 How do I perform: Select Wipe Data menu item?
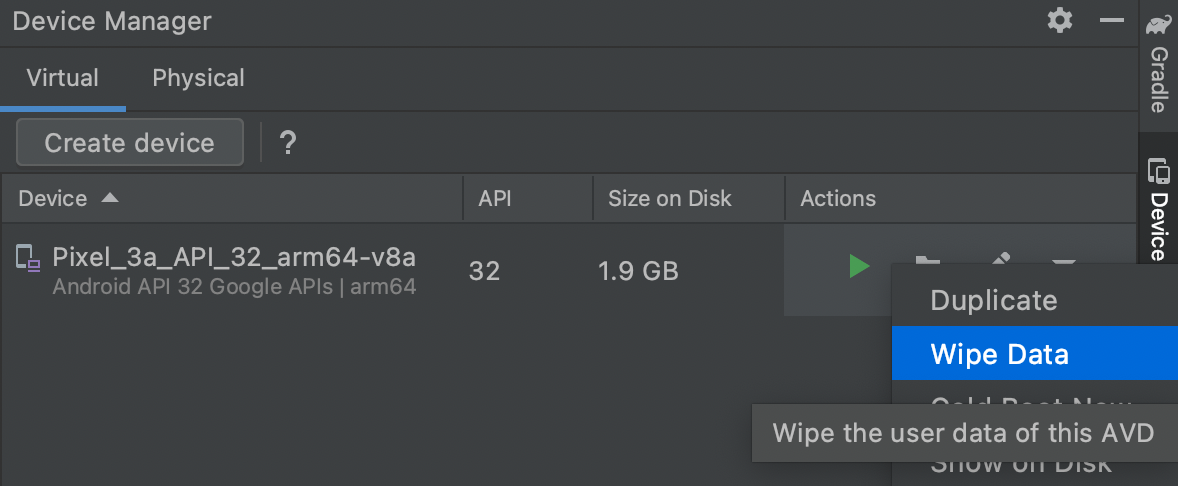click(999, 354)
